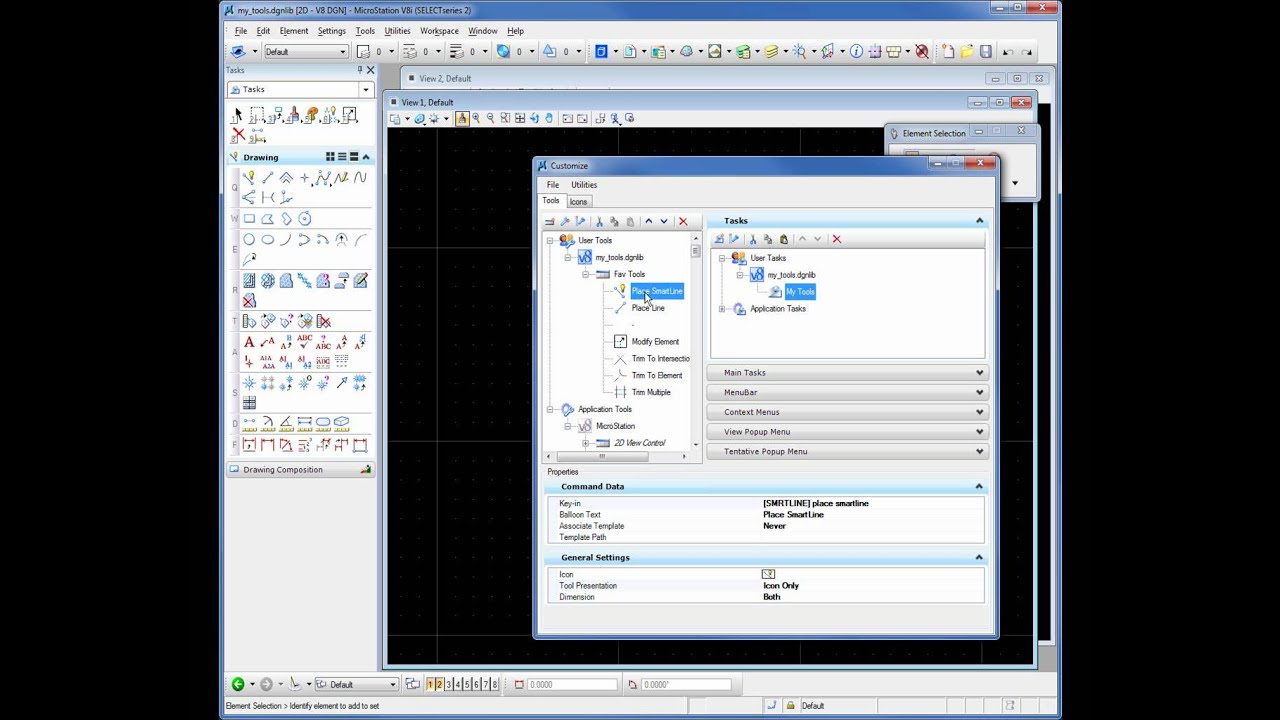
Task: Select My Tools under User Tasks
Action: [x=800, y=292]
